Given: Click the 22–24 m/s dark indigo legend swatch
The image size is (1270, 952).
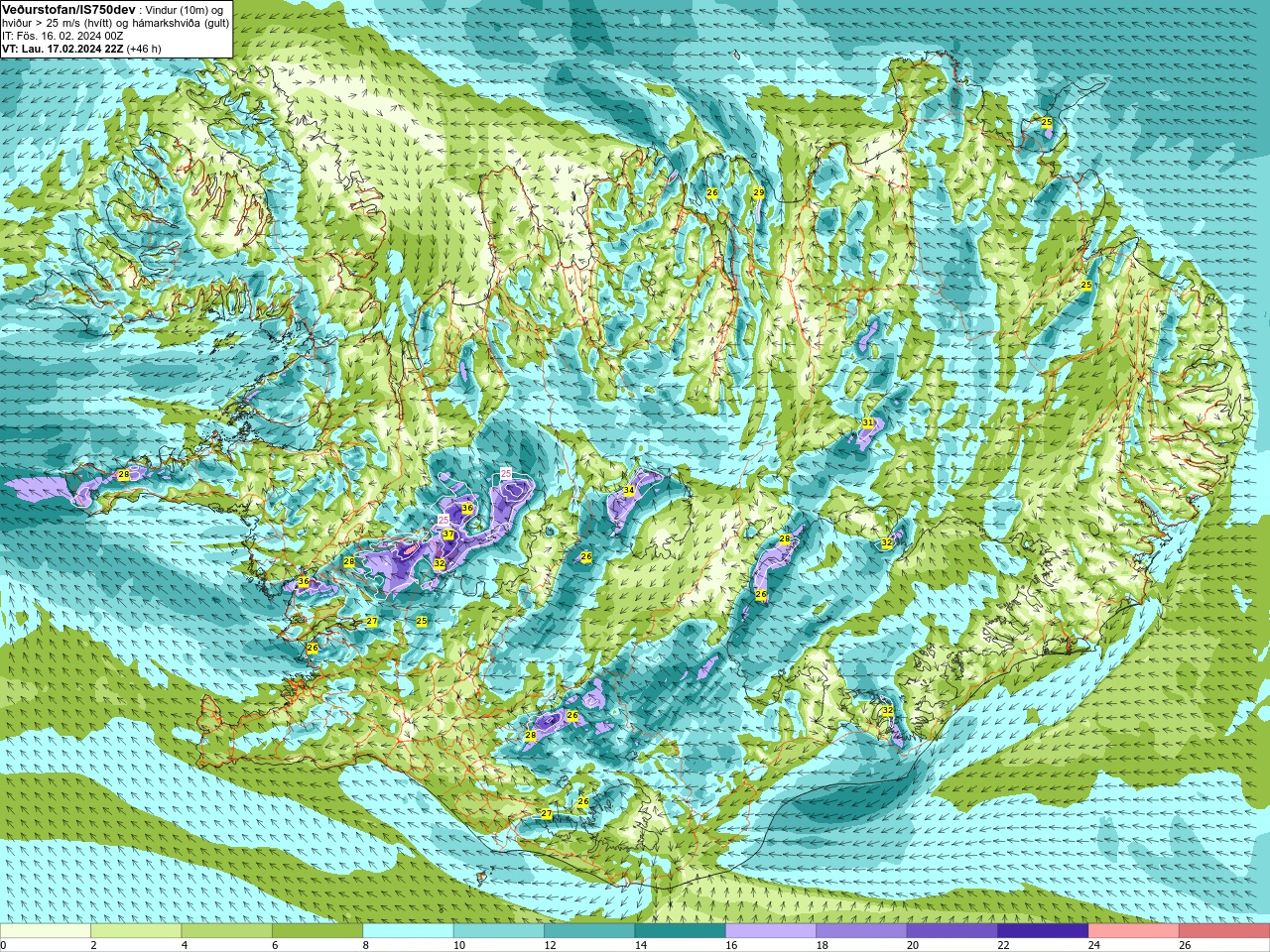Looking at the screenshot, I should coord(1043,931).
